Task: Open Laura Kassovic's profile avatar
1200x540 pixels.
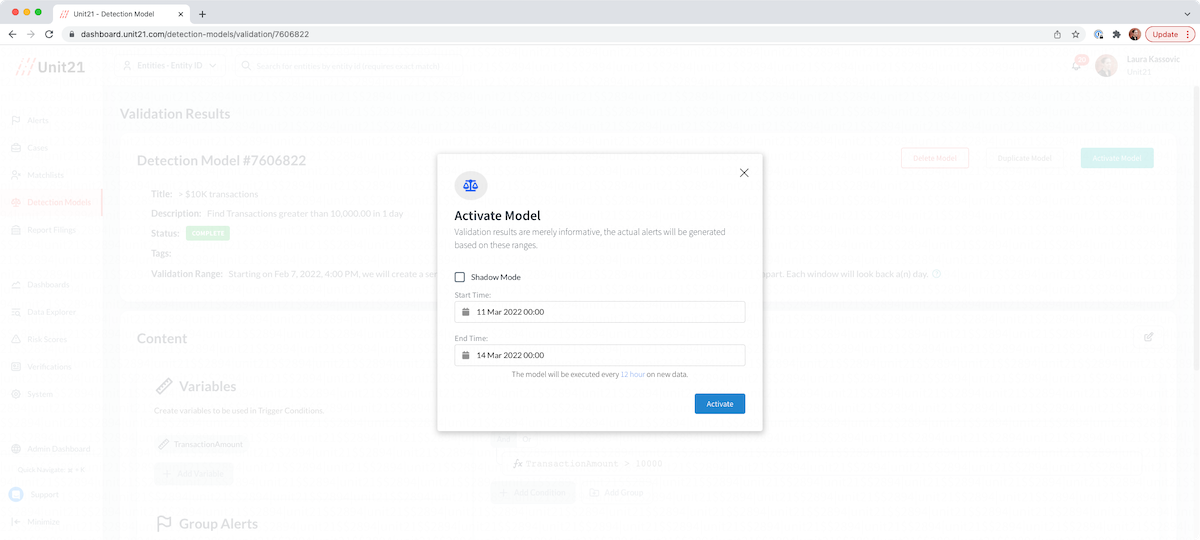Action: pos(1106,66)
